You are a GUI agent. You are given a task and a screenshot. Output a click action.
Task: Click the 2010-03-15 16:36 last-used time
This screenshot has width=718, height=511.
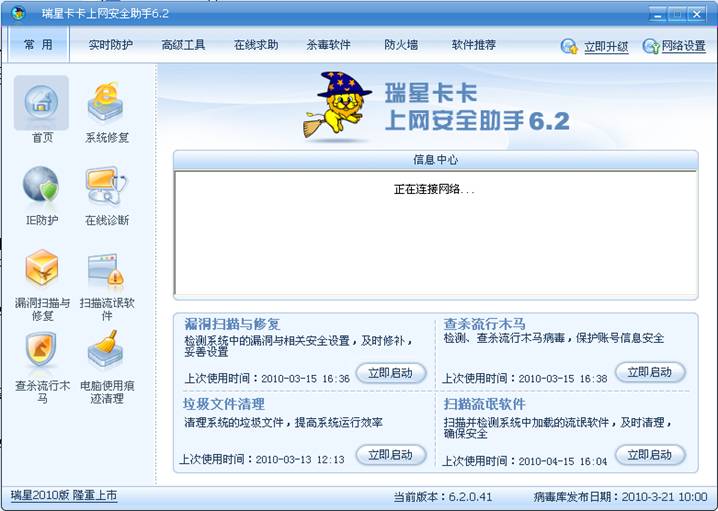(x=305, y=379)
